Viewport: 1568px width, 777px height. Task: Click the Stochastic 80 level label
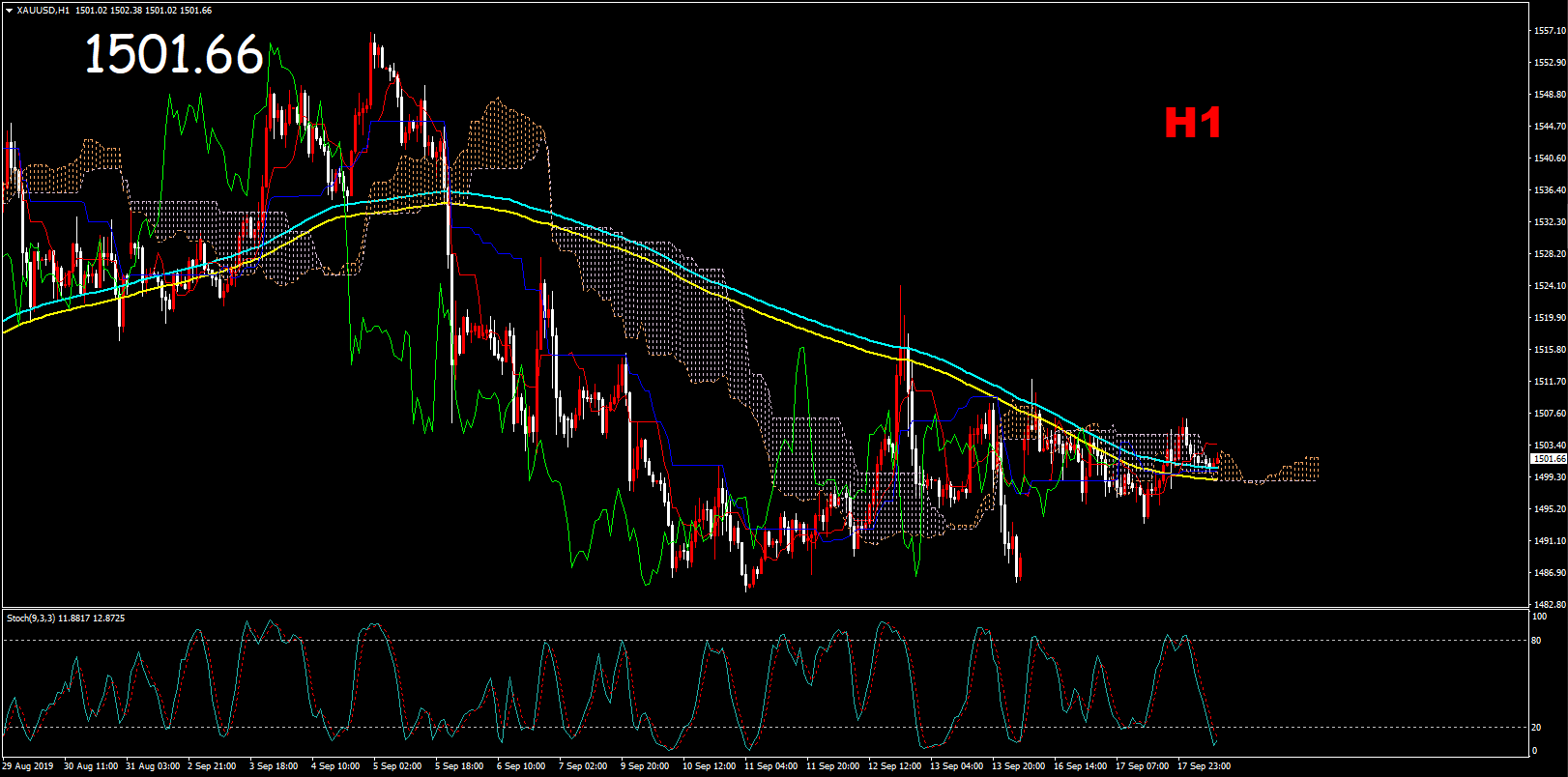click(x=1536, y=641)
